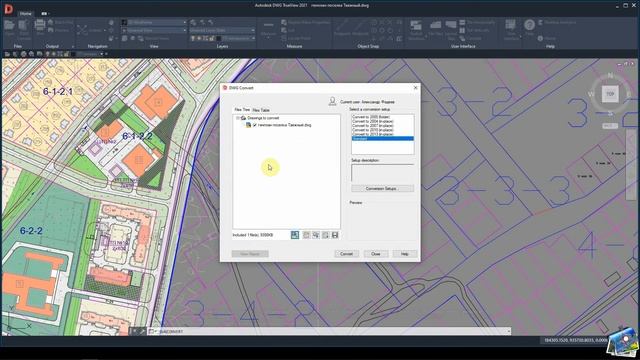Click the Quick Access toolbar color swatch

click(x=73, y=54)
